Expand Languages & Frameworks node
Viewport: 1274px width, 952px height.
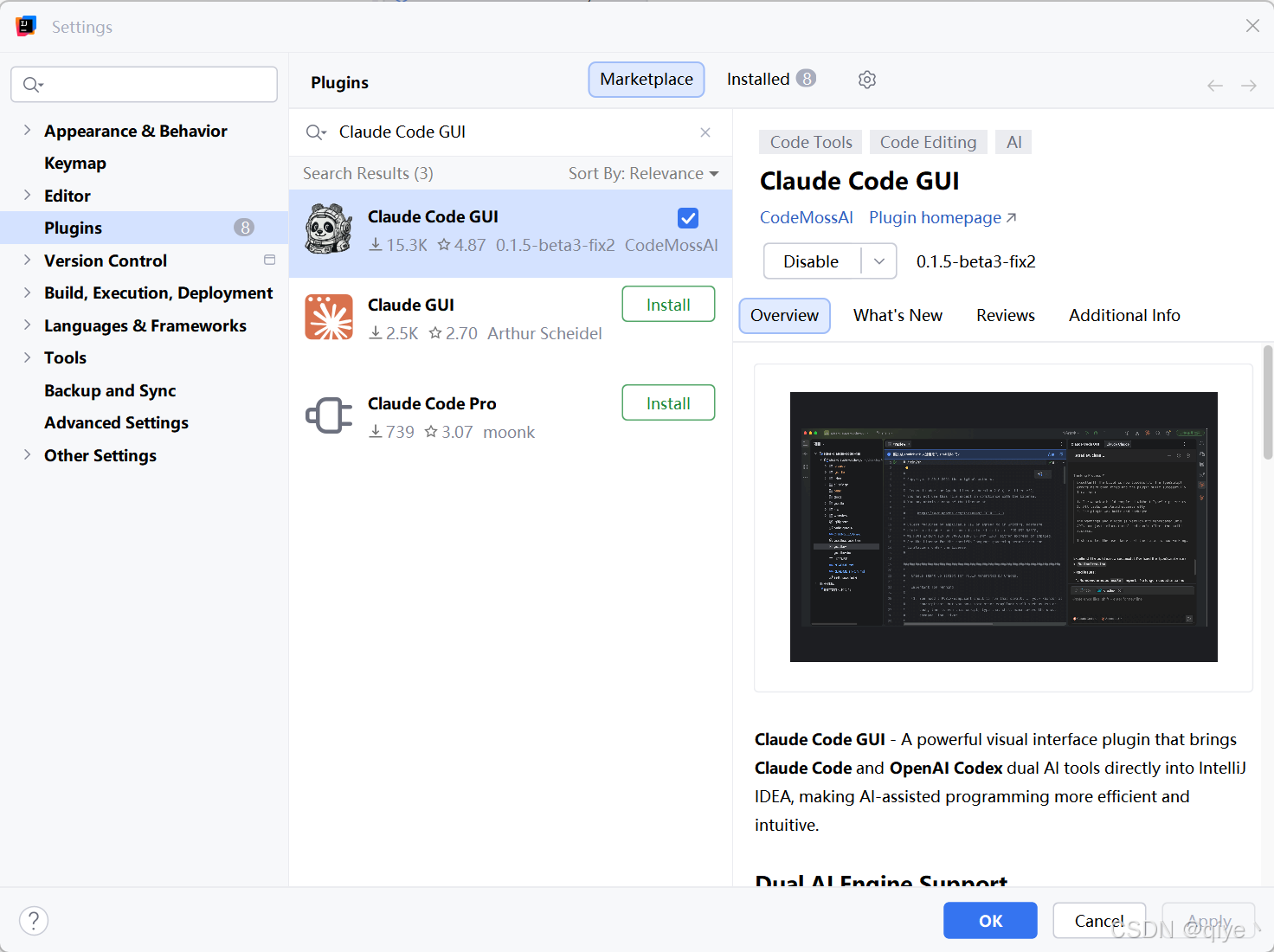(x=27, y=325)
